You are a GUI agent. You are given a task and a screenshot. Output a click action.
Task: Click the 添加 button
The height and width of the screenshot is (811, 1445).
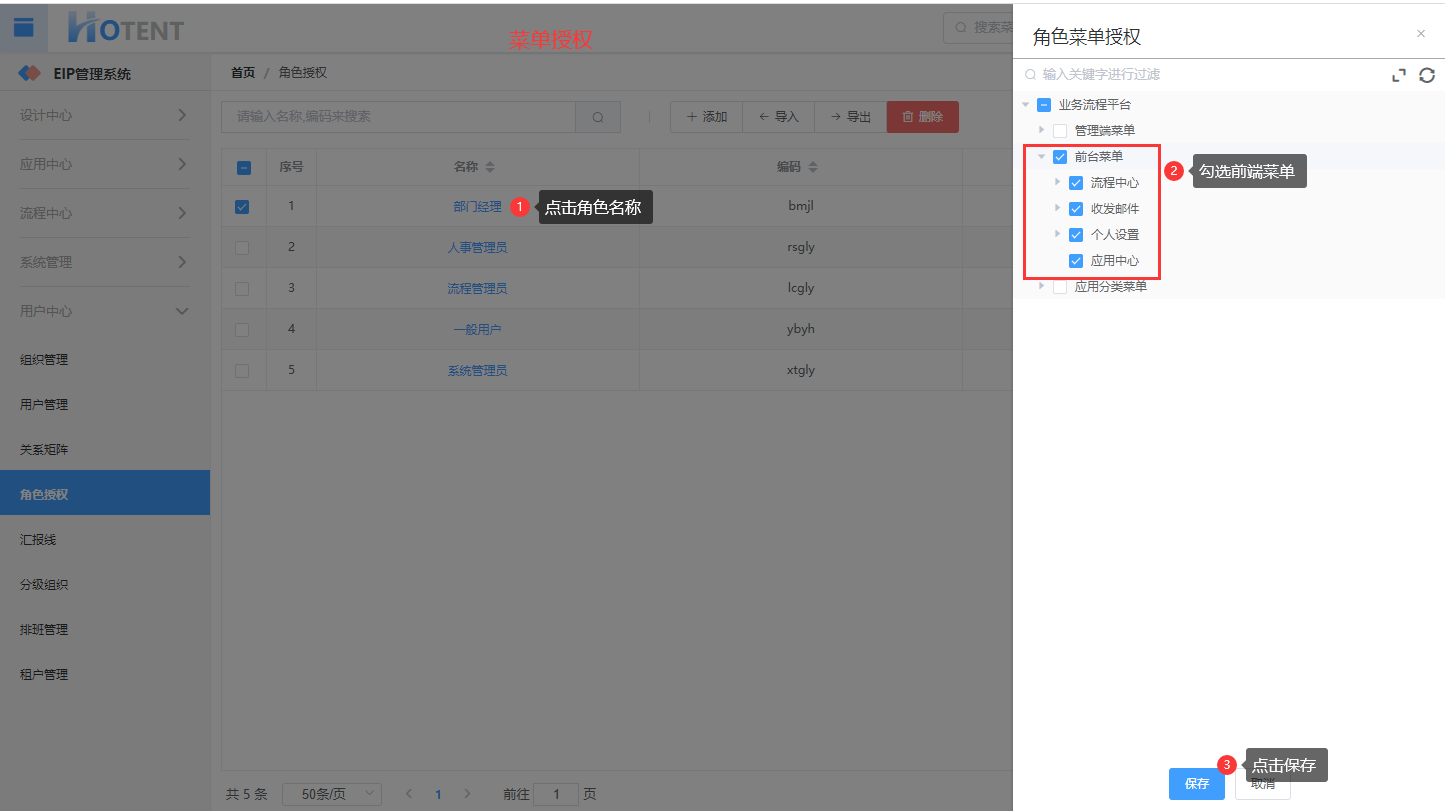pos(706,117)
